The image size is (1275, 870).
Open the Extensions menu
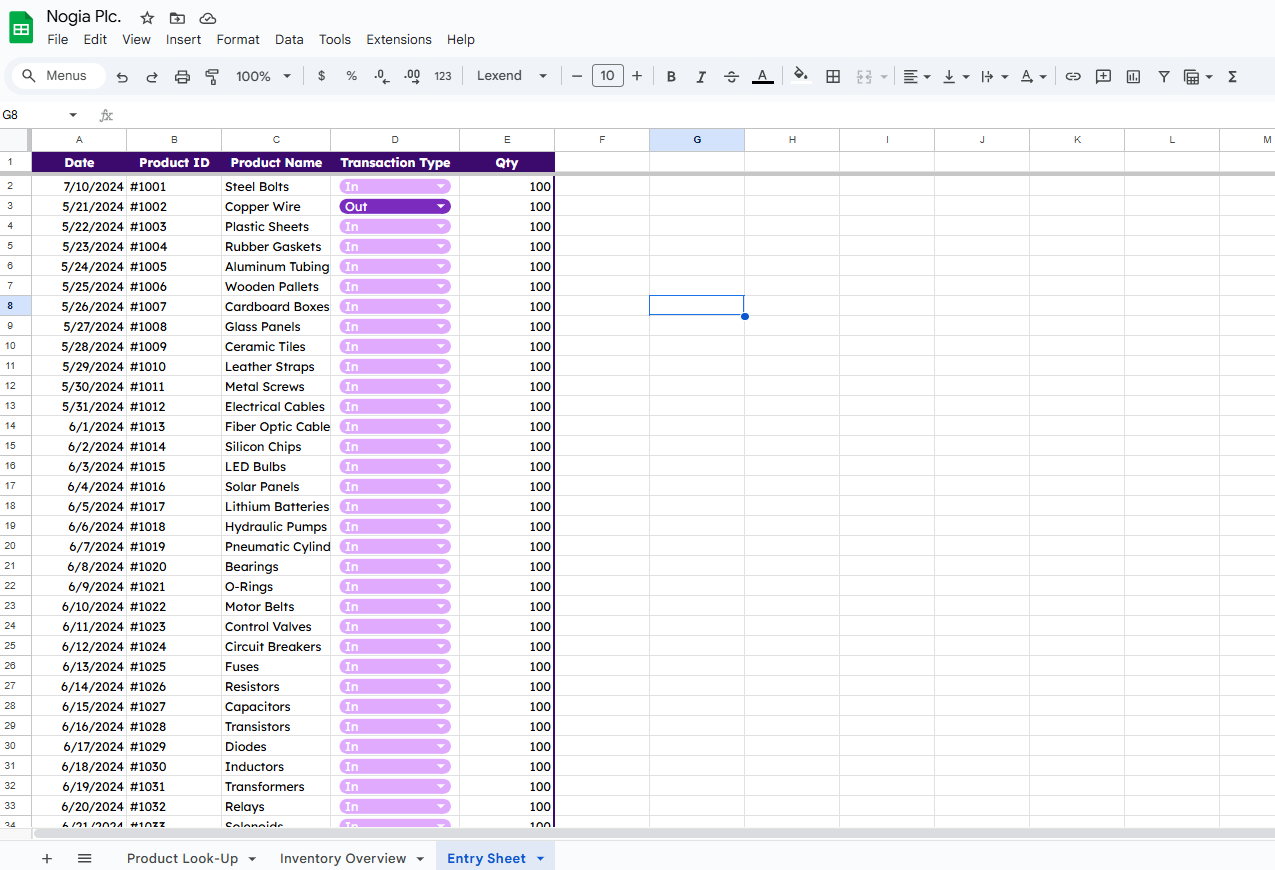pos(399,40)
